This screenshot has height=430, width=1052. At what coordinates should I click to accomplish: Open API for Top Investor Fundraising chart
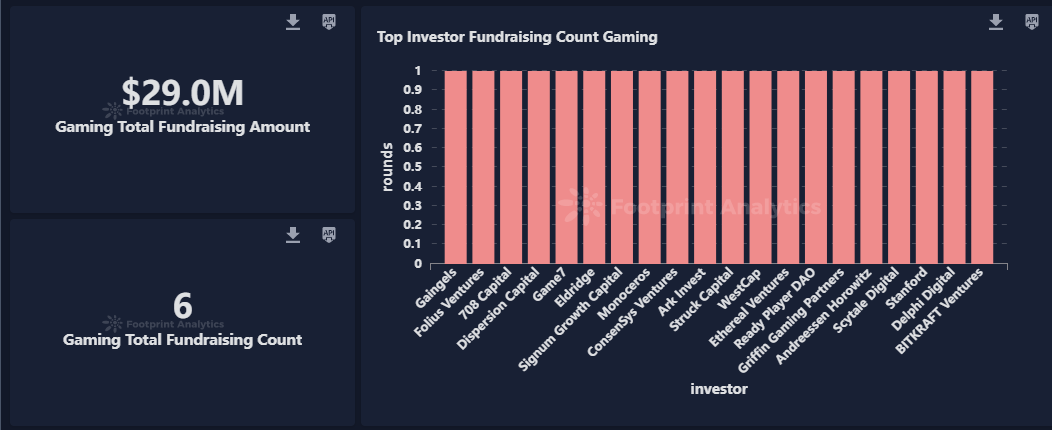[x=1031, y=22]
